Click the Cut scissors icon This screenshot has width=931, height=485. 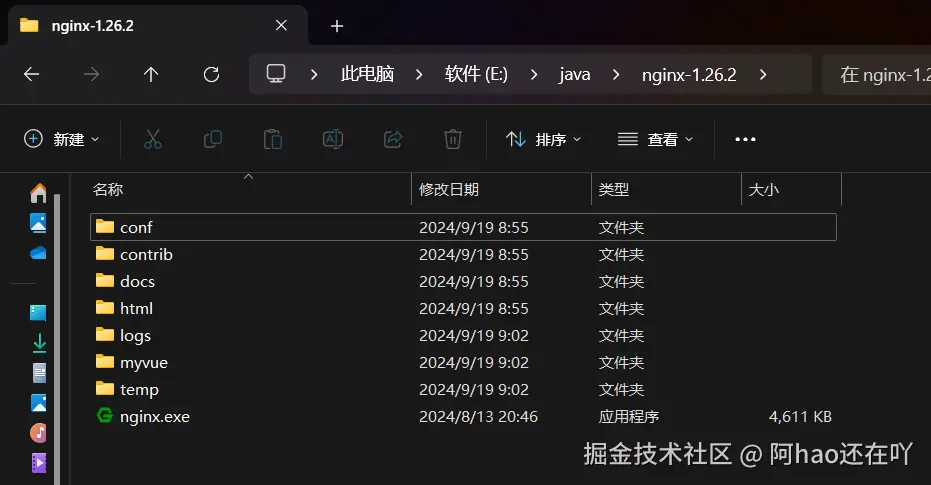[x=153, y=140]
